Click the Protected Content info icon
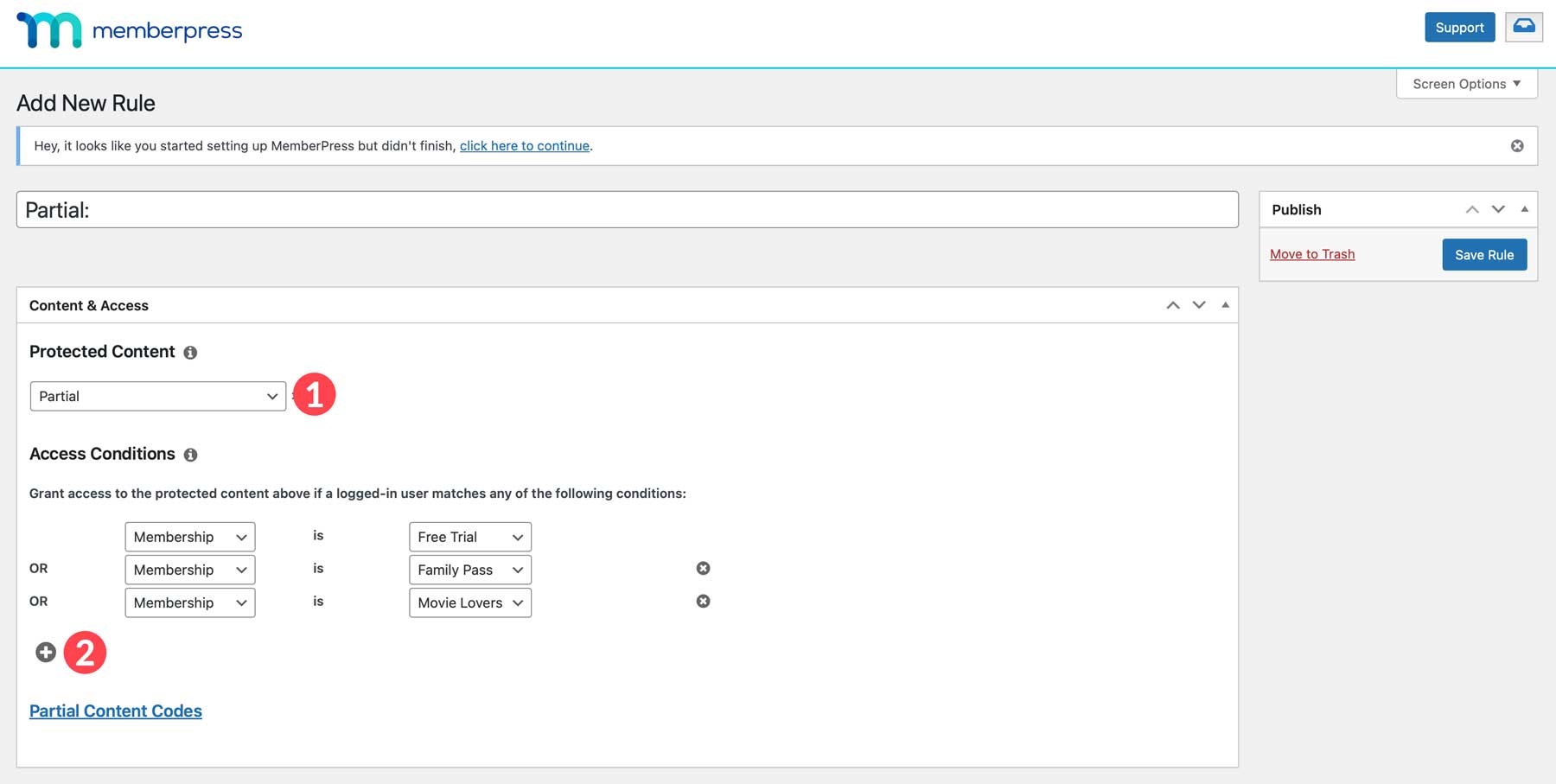This screenshot has height=784, width=1556. [190, 353]
